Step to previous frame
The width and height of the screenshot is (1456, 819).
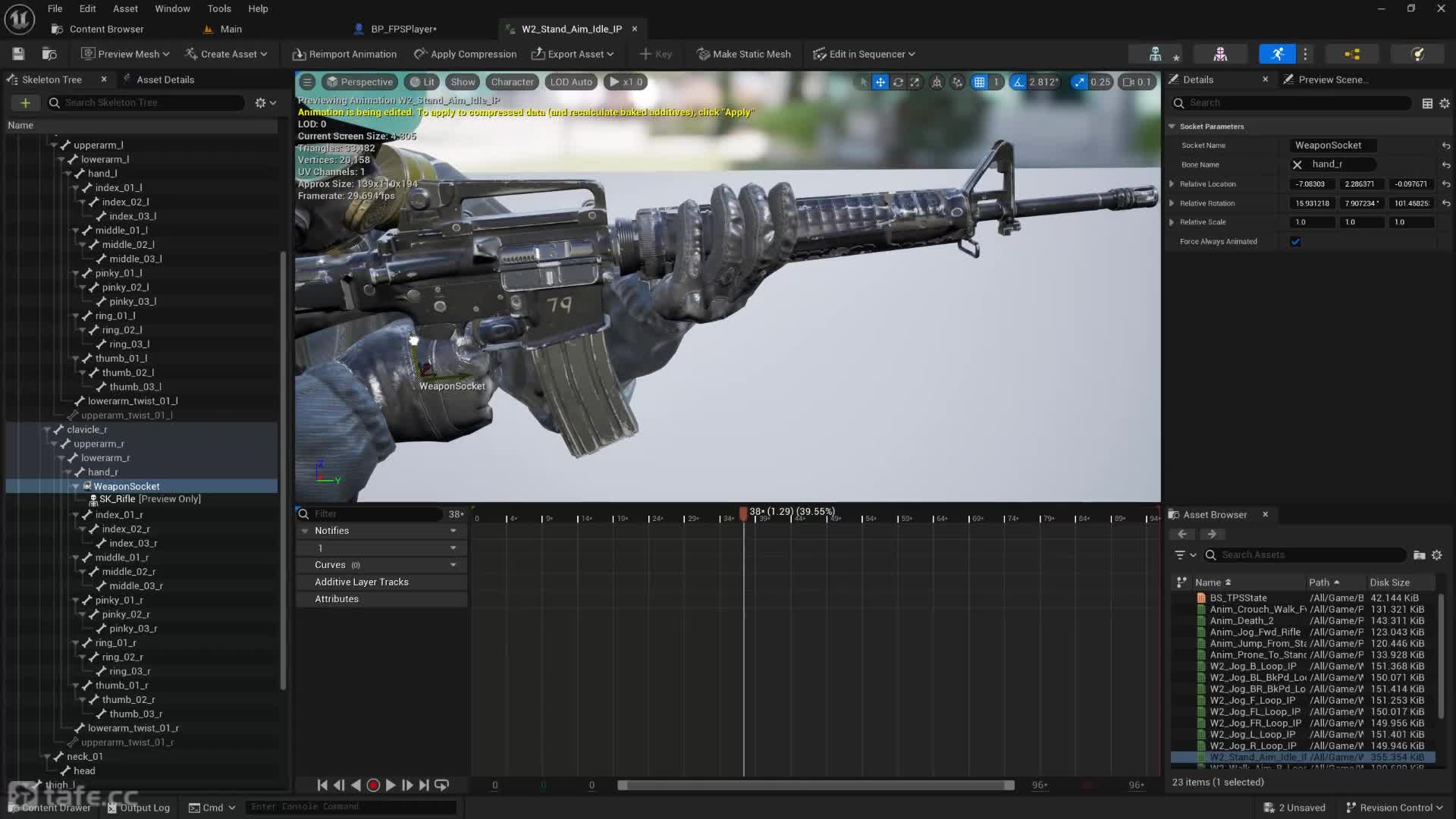click(x=339, y=785)
